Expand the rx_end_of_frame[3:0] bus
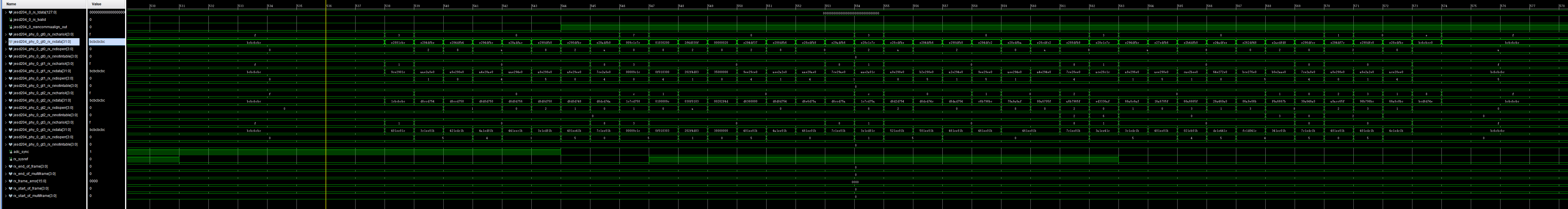 click(x=6, y=166)
